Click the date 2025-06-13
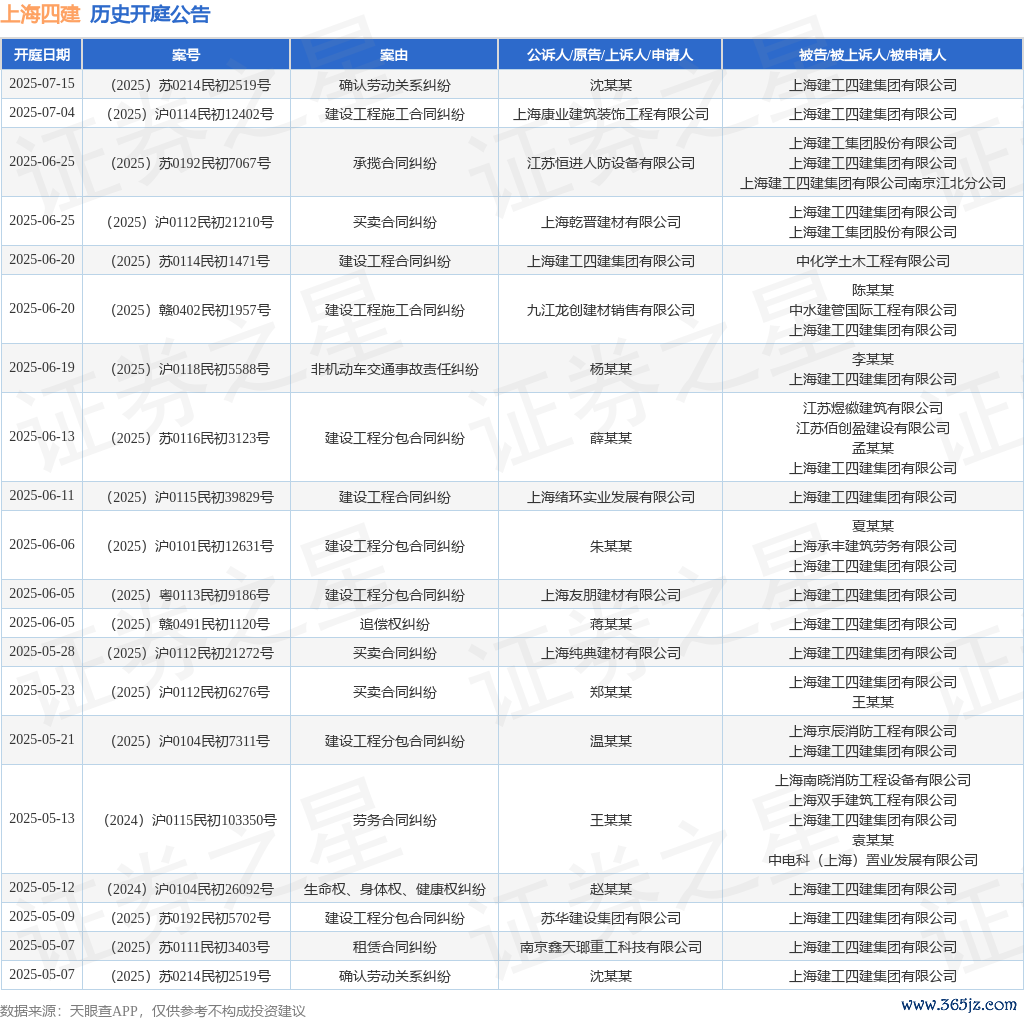The width and height of the screenshot is (1024, 1020). pyautogui.click(x=42, y=436)
